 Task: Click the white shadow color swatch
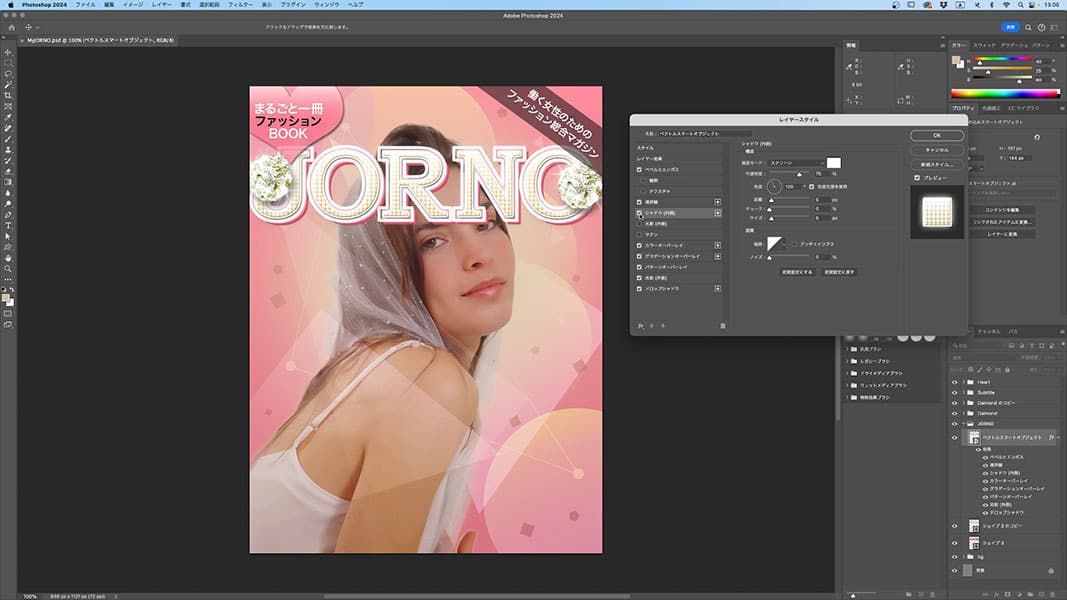tap(833, 163)
